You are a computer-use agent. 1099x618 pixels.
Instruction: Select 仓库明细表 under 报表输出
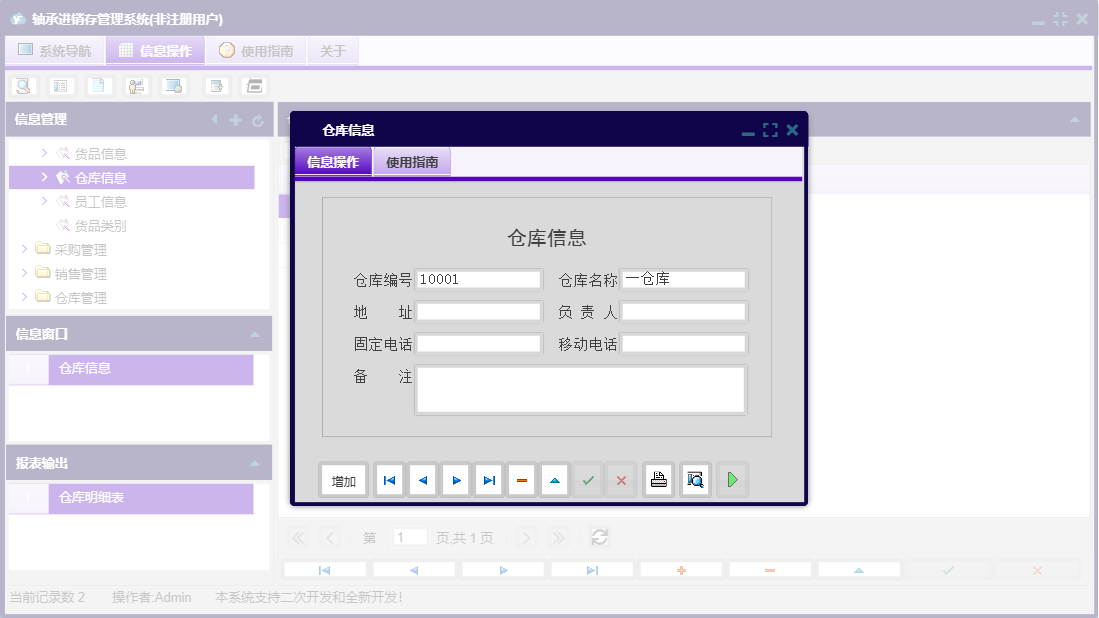tap(95, 497)
